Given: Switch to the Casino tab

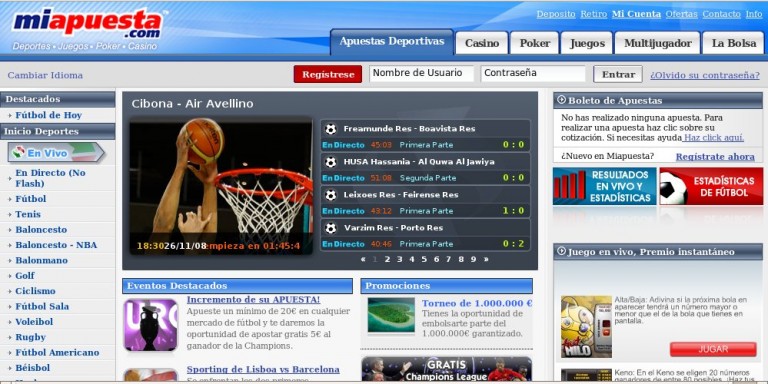Looking at the screenshot, I should 482,43.
